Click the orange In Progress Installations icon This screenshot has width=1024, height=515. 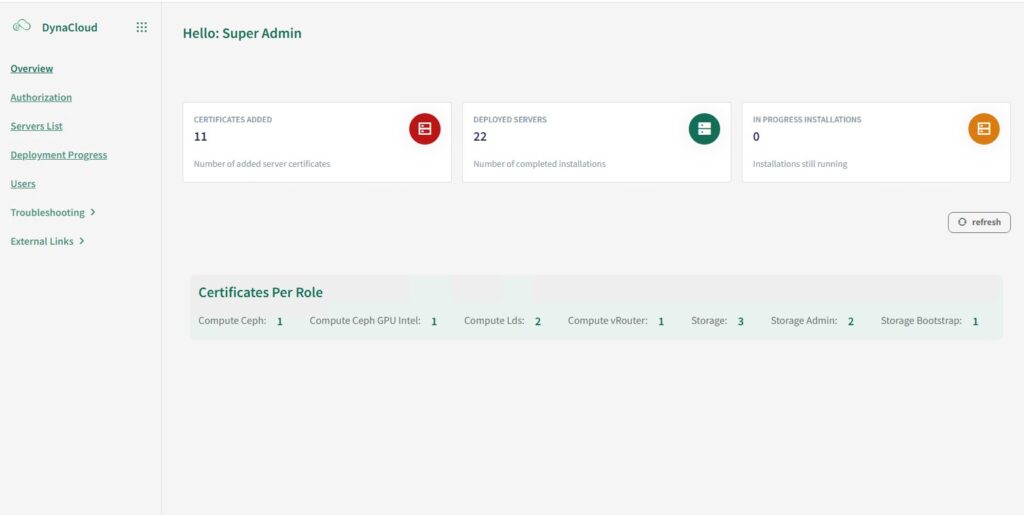click(983, 129)
